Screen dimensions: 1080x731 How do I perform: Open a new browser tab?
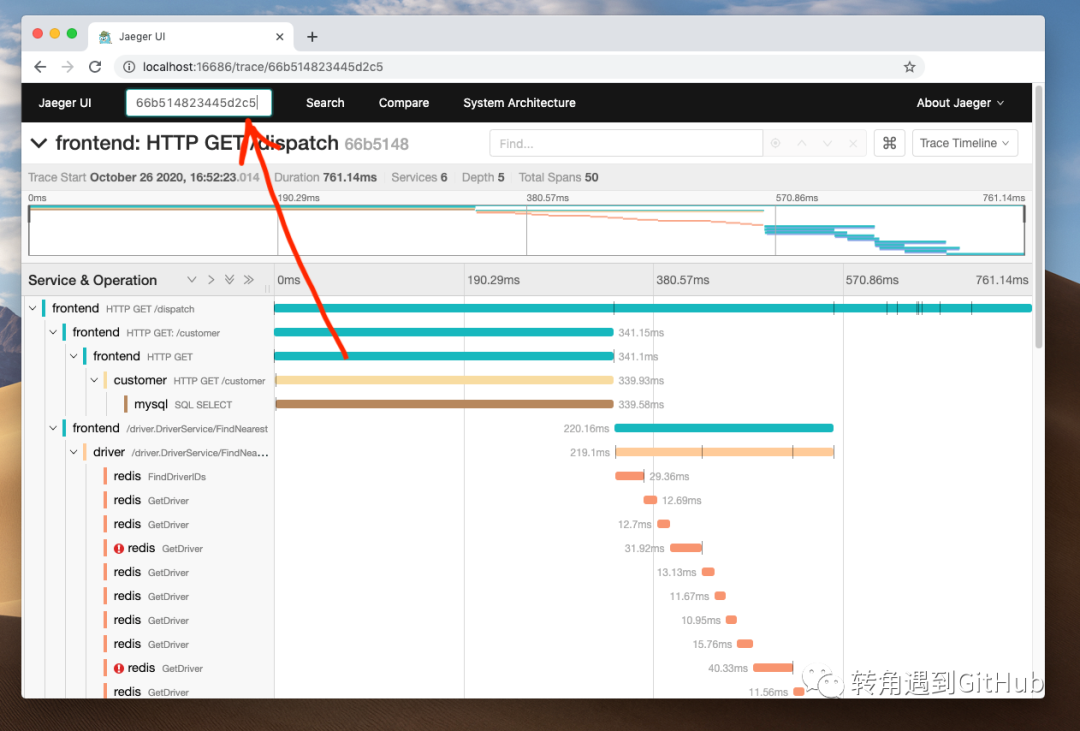[x=312, y=37]
